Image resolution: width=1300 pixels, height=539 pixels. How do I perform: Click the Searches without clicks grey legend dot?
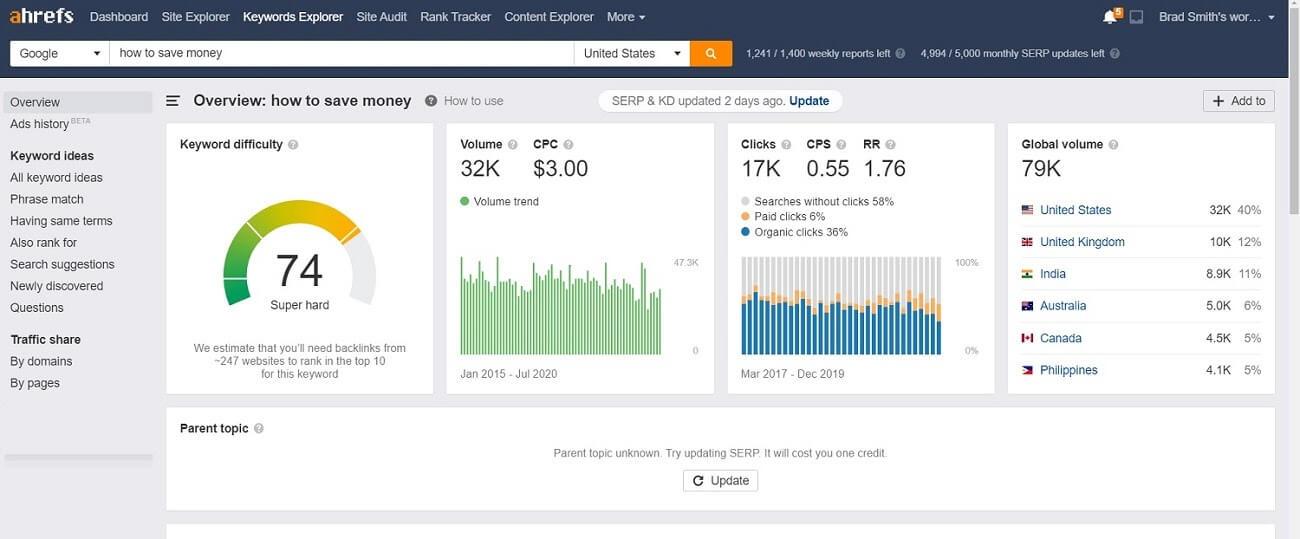click(x=746, y=202)
